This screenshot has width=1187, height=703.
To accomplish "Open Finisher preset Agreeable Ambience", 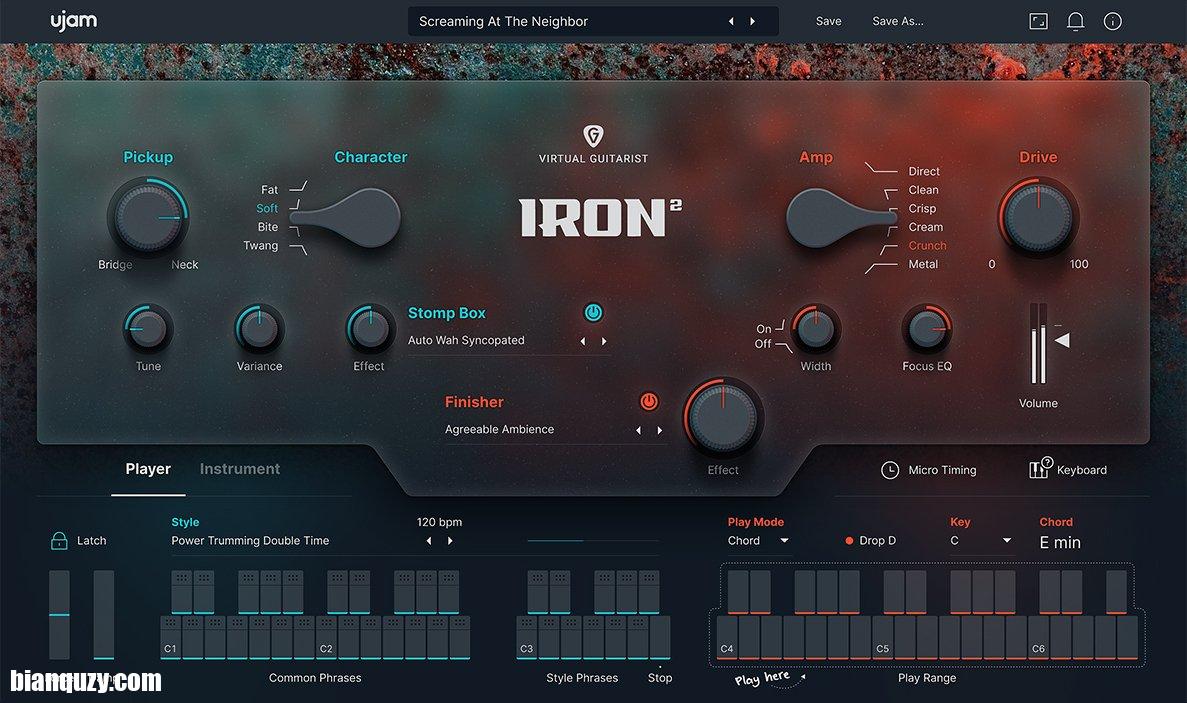I will pyautogui.click(x=499, y=429).
